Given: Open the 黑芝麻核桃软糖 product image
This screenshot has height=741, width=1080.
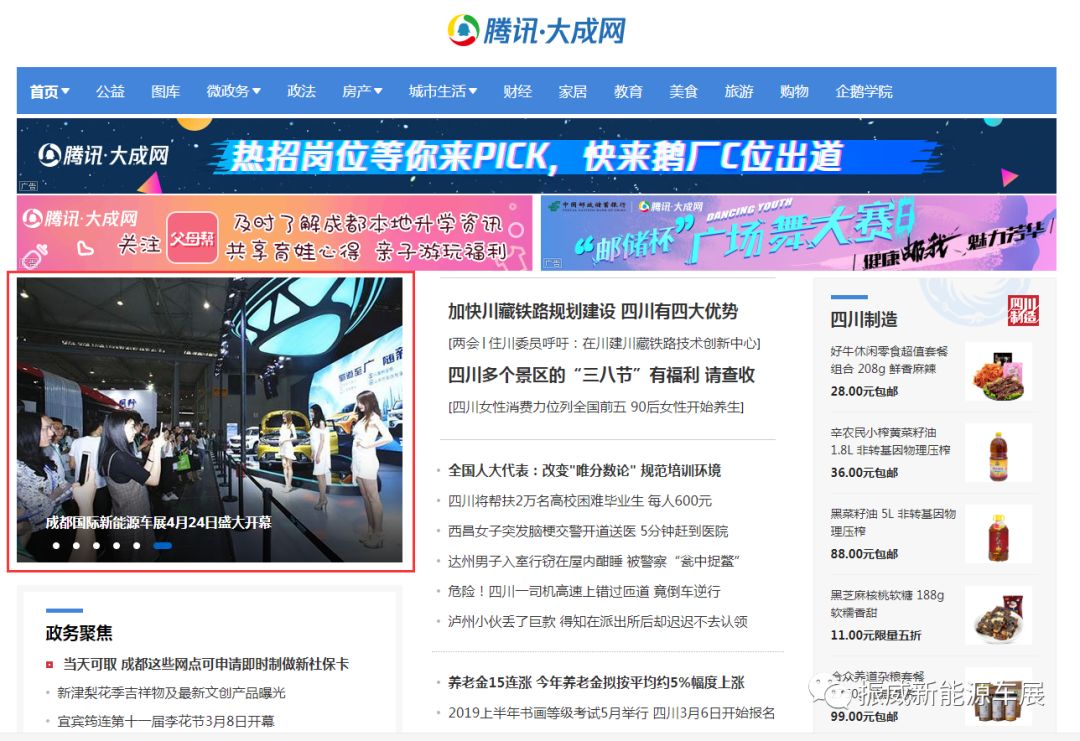Looking at the screenshot, I should click(x=998, y=616).
